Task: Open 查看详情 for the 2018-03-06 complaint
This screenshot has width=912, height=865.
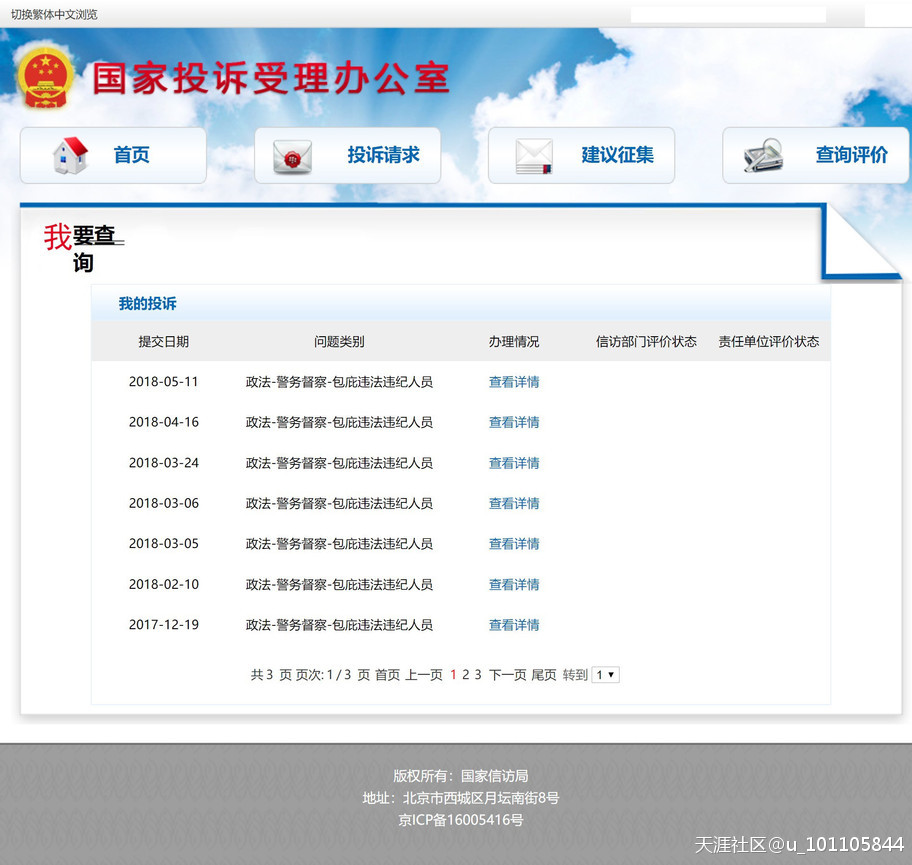Action: pyautogui.click(x=514, y=503)
